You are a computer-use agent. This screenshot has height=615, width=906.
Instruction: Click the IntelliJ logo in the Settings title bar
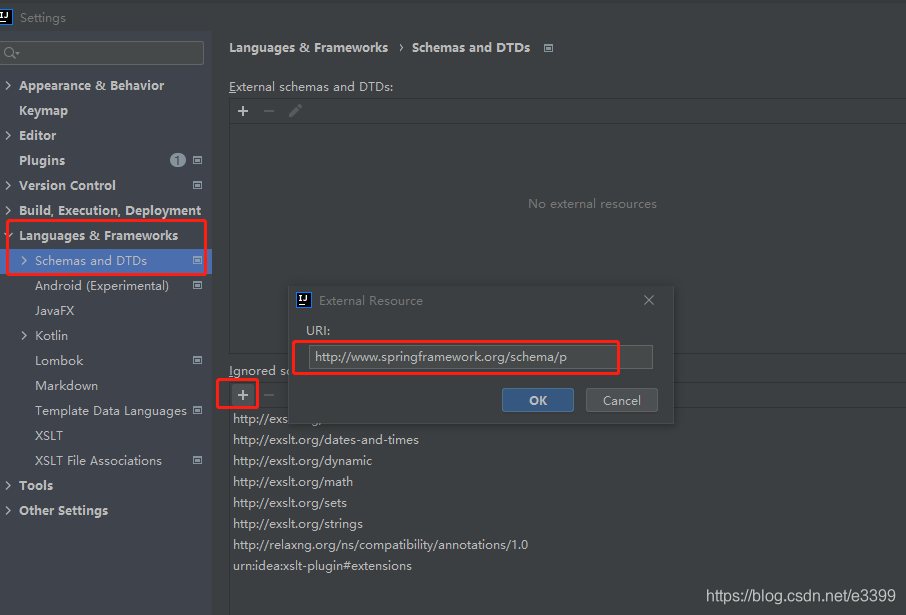6,17
